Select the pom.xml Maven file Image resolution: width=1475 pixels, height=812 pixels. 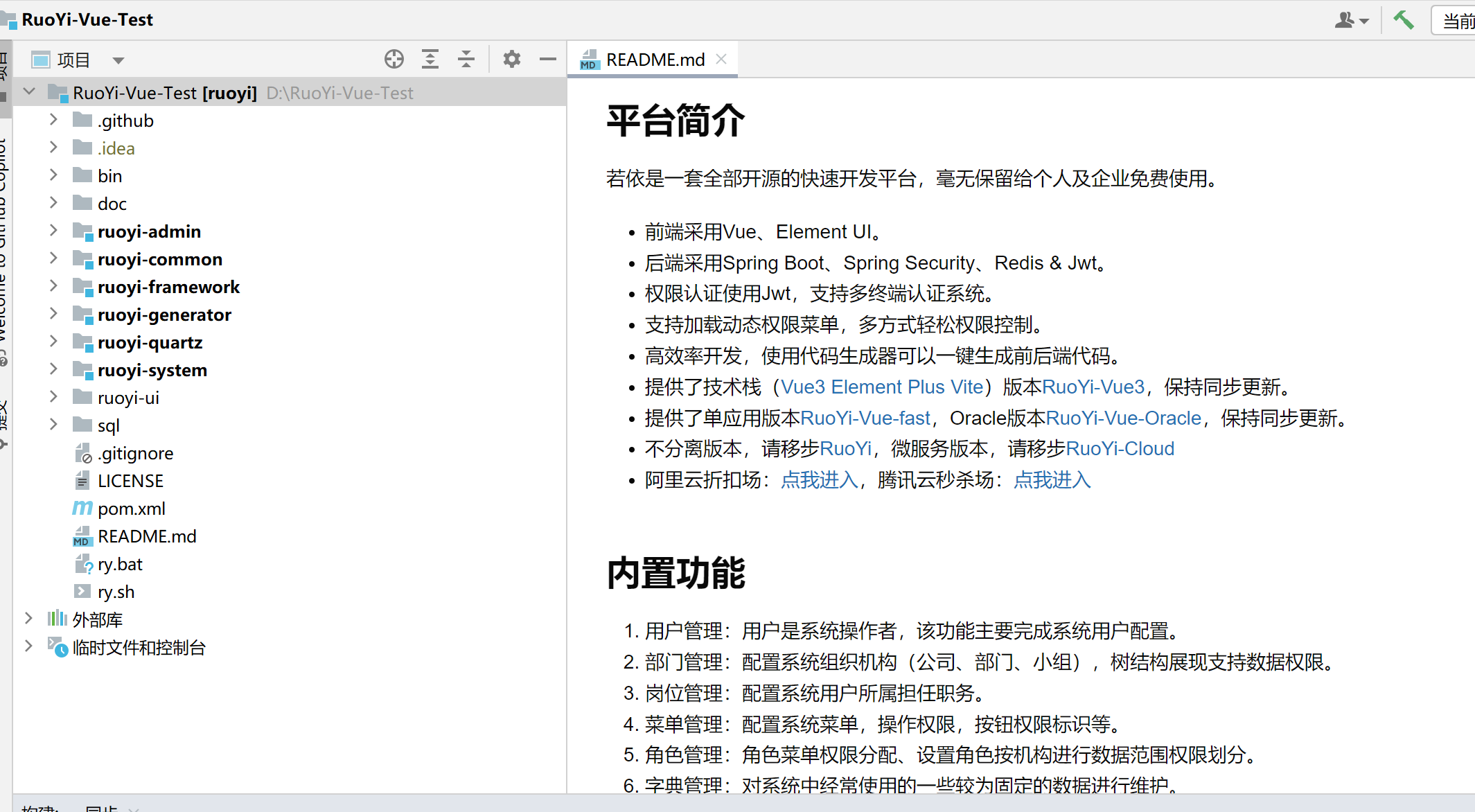pos(131,509)
